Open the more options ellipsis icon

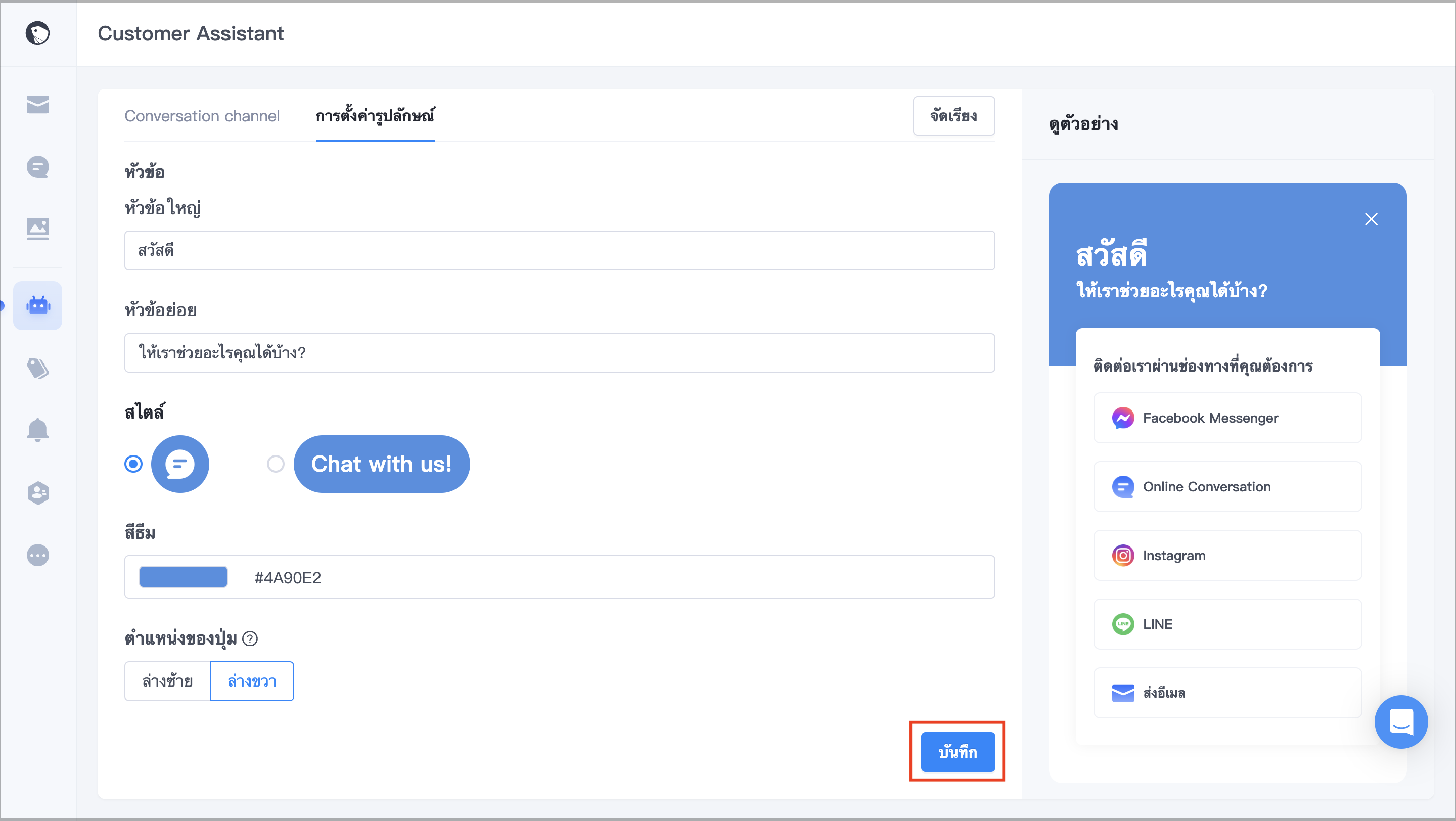[x=37, y=555]
